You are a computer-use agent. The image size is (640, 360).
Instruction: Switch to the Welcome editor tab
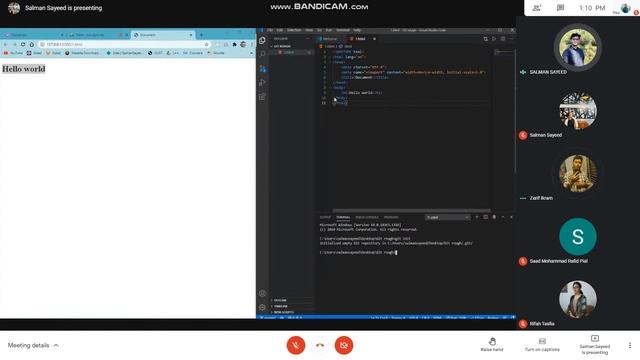coord(330,39)
